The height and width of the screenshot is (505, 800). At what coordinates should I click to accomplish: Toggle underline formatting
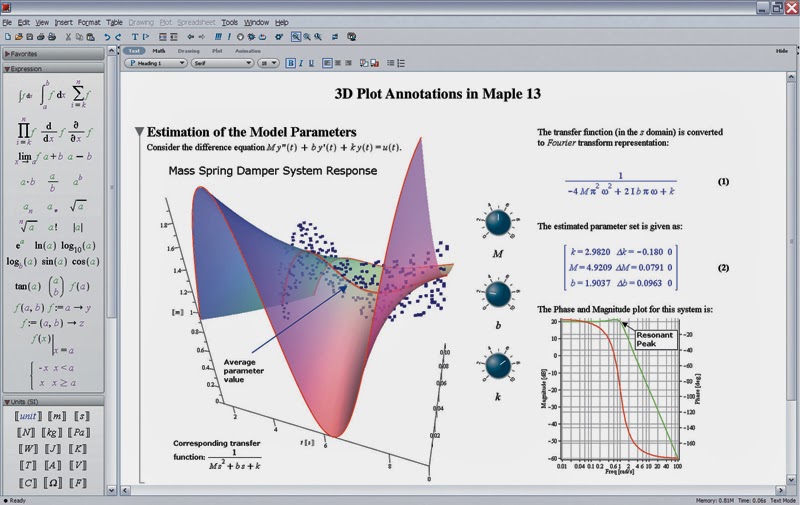coord(311,63)
